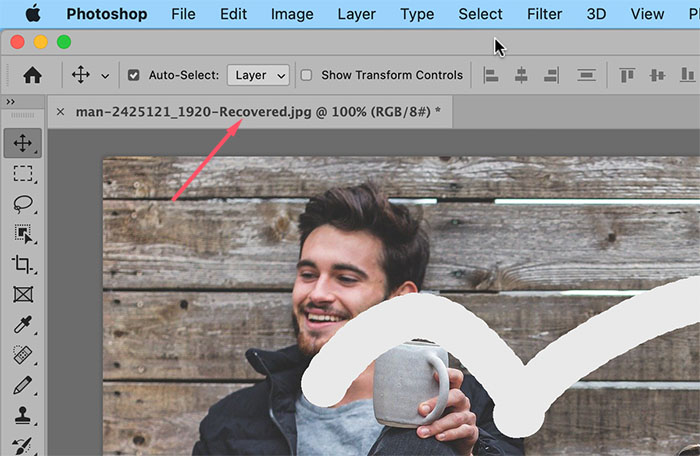Open the Layer menu

click(x=356, y=14)
